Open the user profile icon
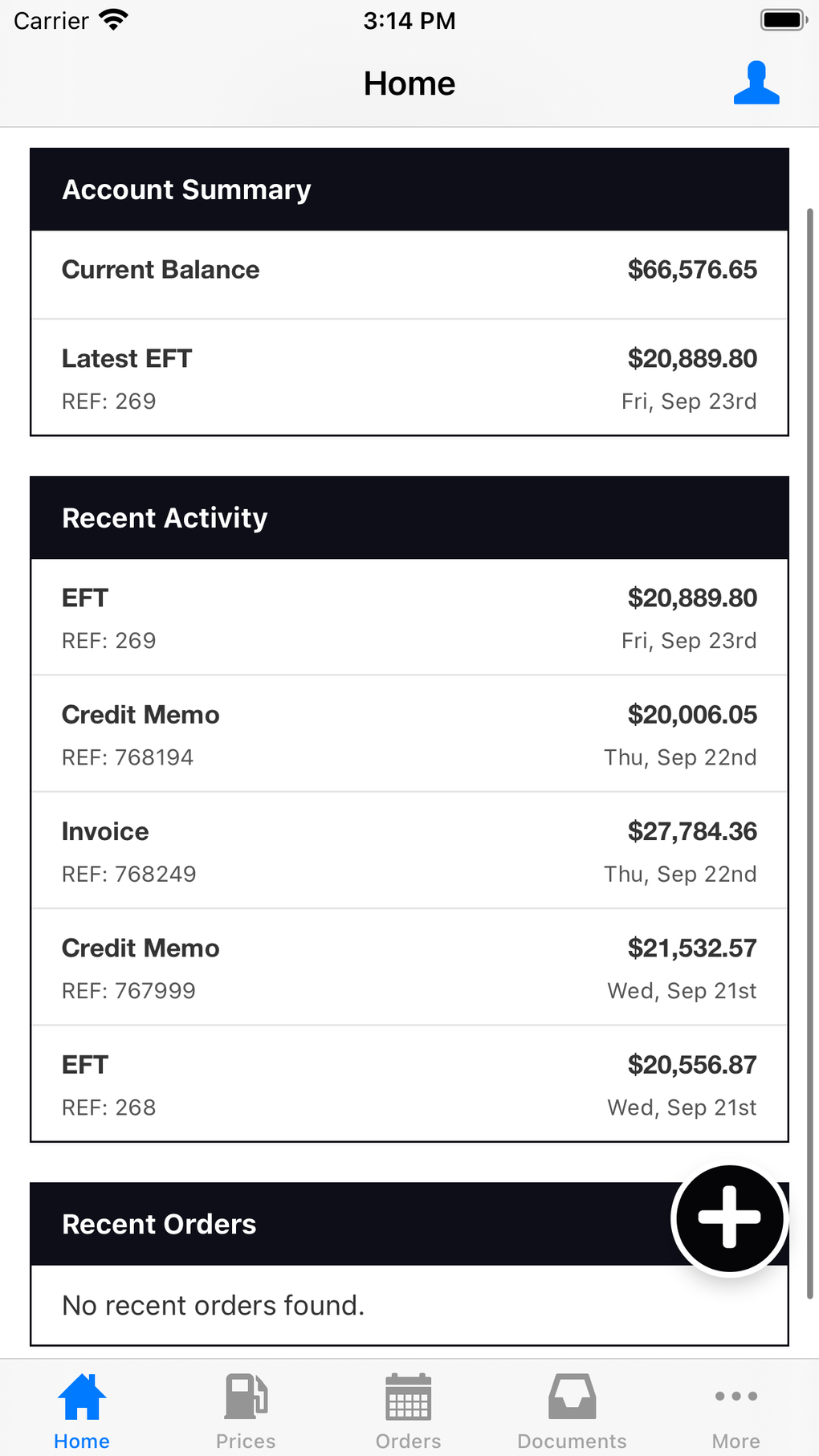 click(x=756, y=84)
